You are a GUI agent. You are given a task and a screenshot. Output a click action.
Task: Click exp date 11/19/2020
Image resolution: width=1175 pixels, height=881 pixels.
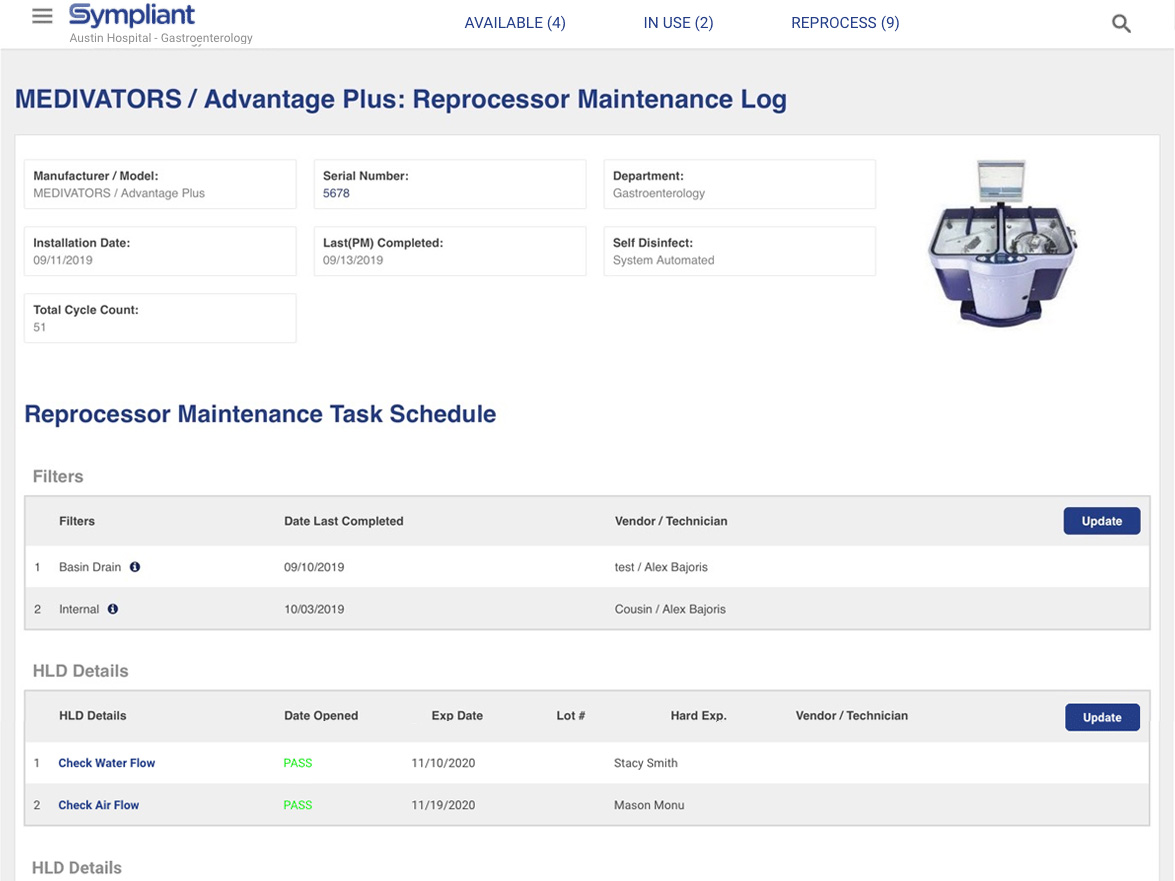point(443,805)
